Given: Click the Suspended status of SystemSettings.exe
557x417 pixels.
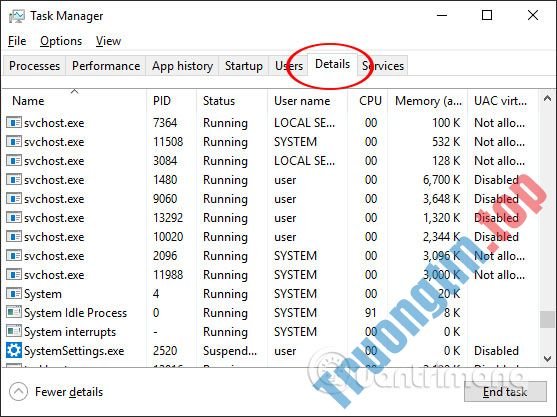Looking at the screenshot, I should tap(230, 351).
